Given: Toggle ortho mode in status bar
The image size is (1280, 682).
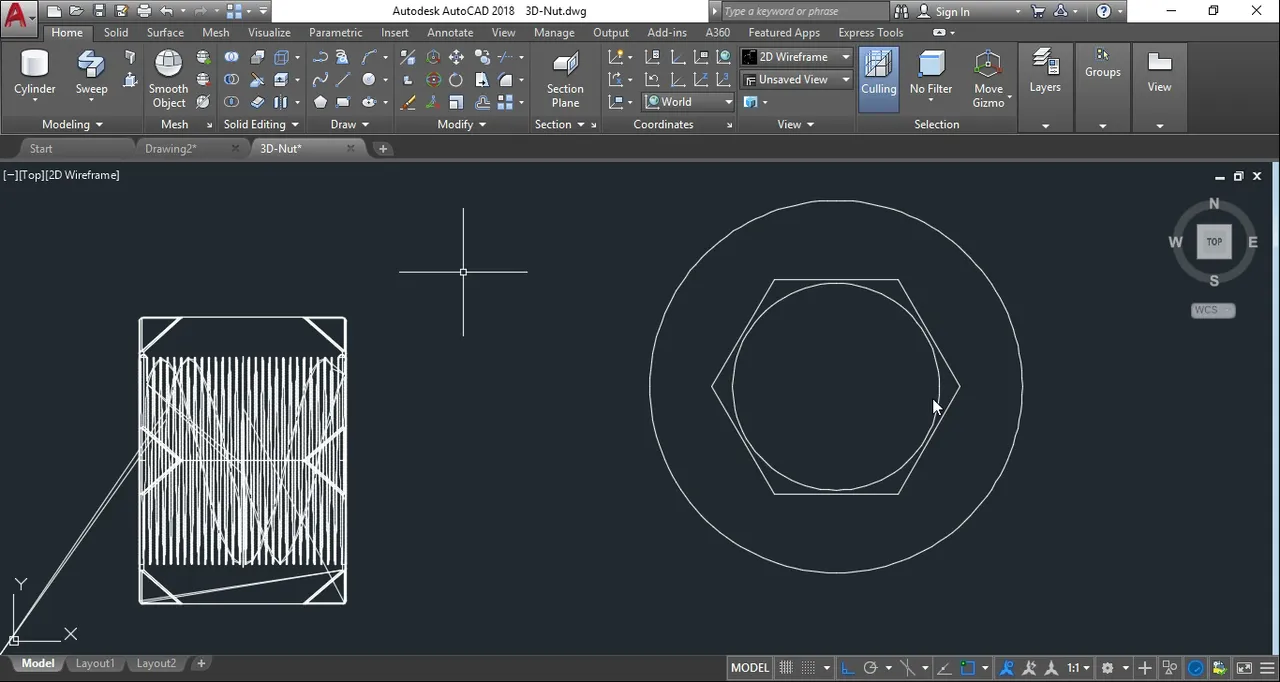Looking at the screenshot, I should pyautogui.click(x=847, y=668).
